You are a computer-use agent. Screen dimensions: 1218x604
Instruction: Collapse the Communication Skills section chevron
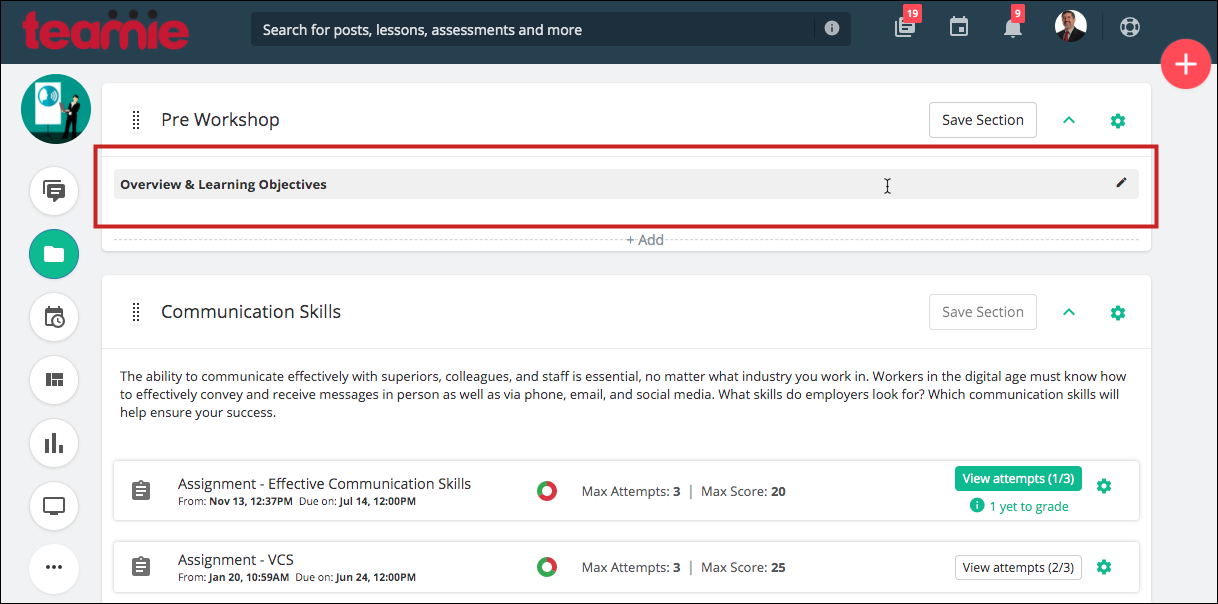pyautogui.click(x=1069, y=312)
